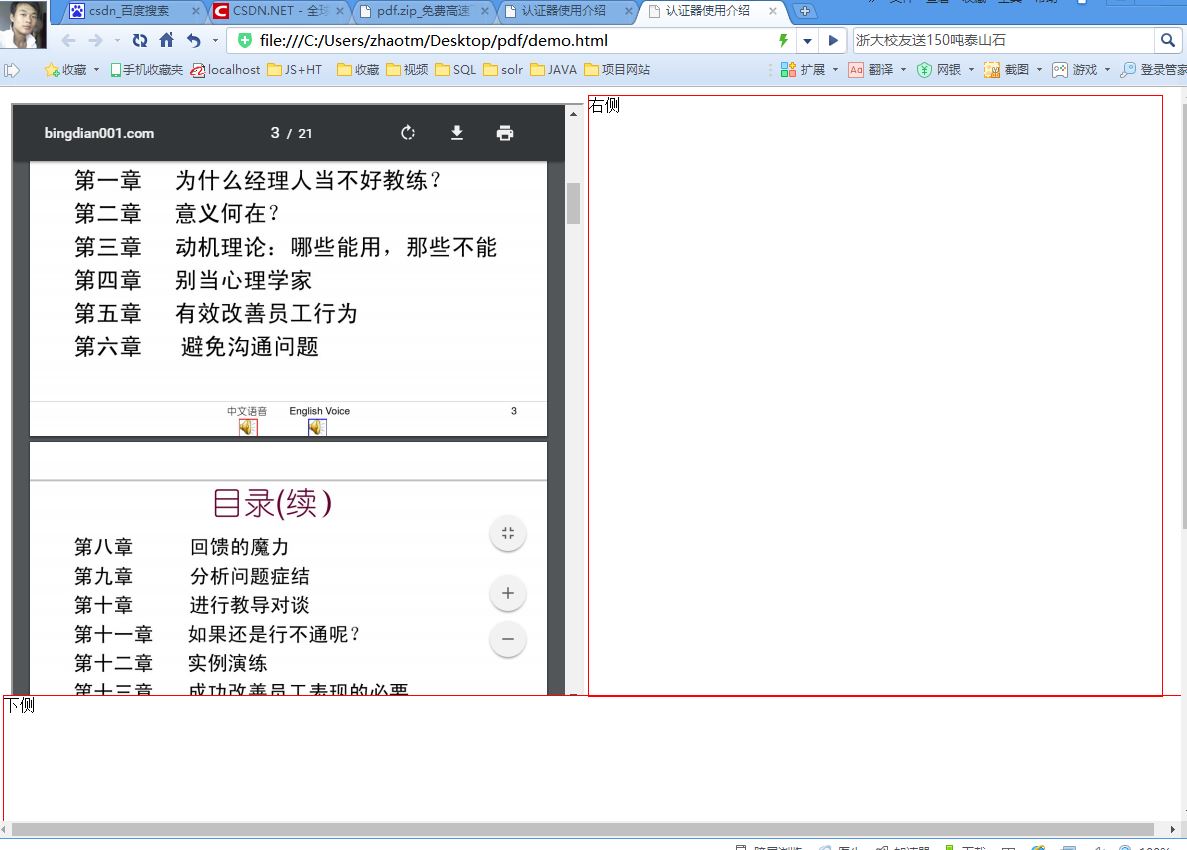Zoom out of the PDF

pos(508,639)
